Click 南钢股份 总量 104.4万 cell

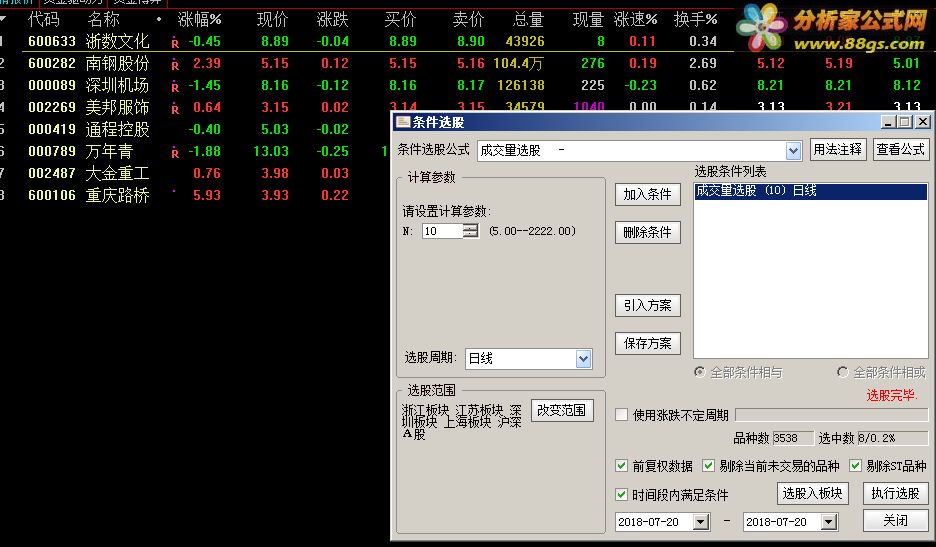(x=519, y=63)
